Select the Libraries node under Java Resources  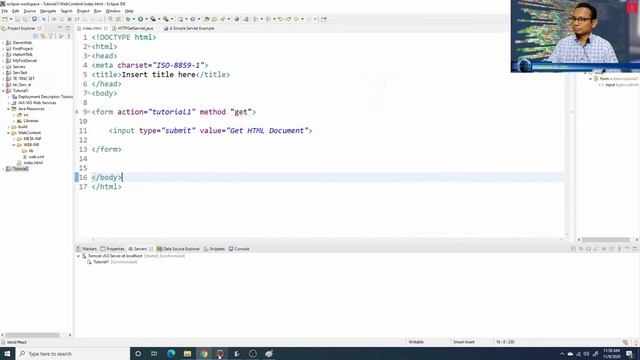[31, 121]
